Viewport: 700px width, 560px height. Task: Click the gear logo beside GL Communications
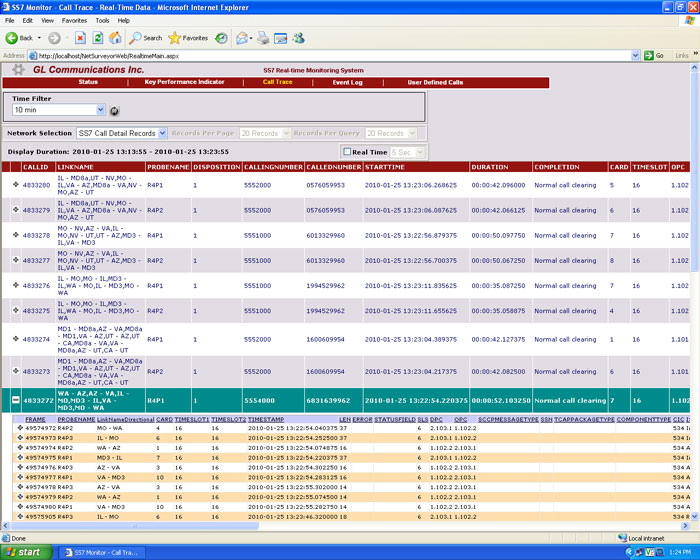(18, 69)
